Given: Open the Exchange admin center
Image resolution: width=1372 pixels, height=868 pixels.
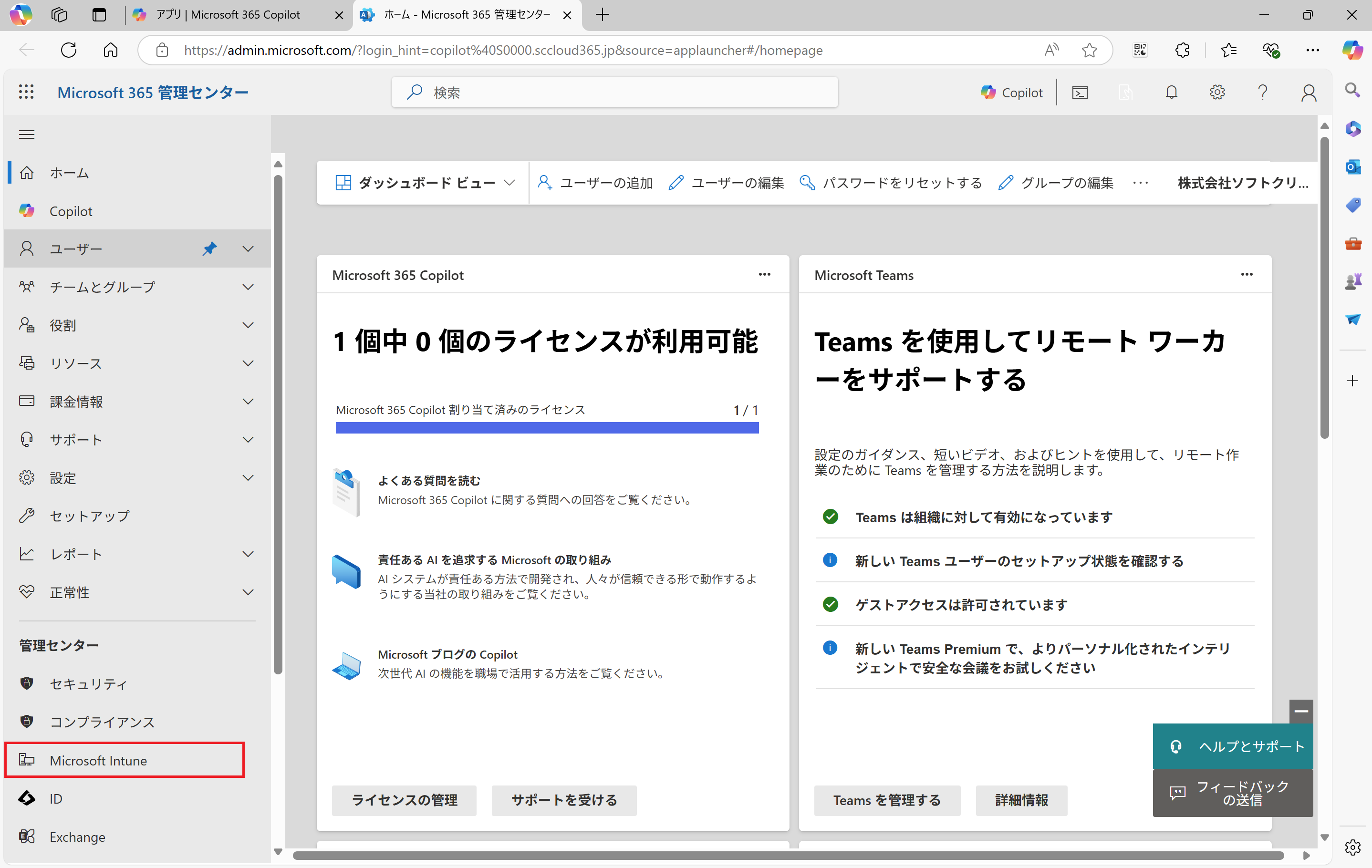Looking at the screenshot, I should (x=77, y=837).
